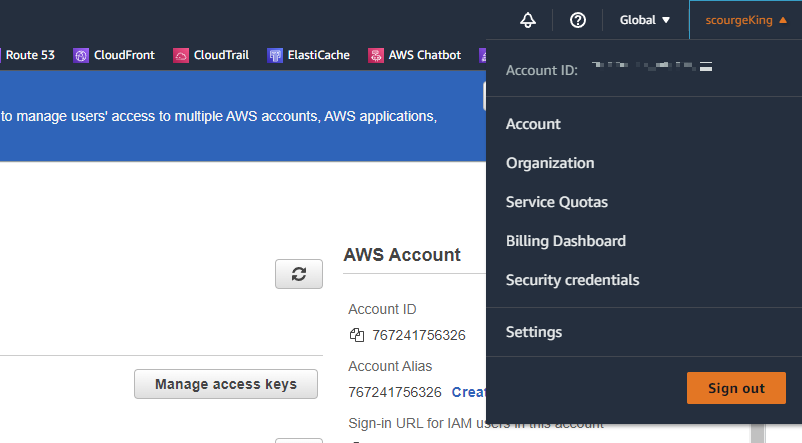Image resolution: width=802 pixels, height=443 pixels.
Task: Click the CloudTrail service icon
Action: click(181, 55)
